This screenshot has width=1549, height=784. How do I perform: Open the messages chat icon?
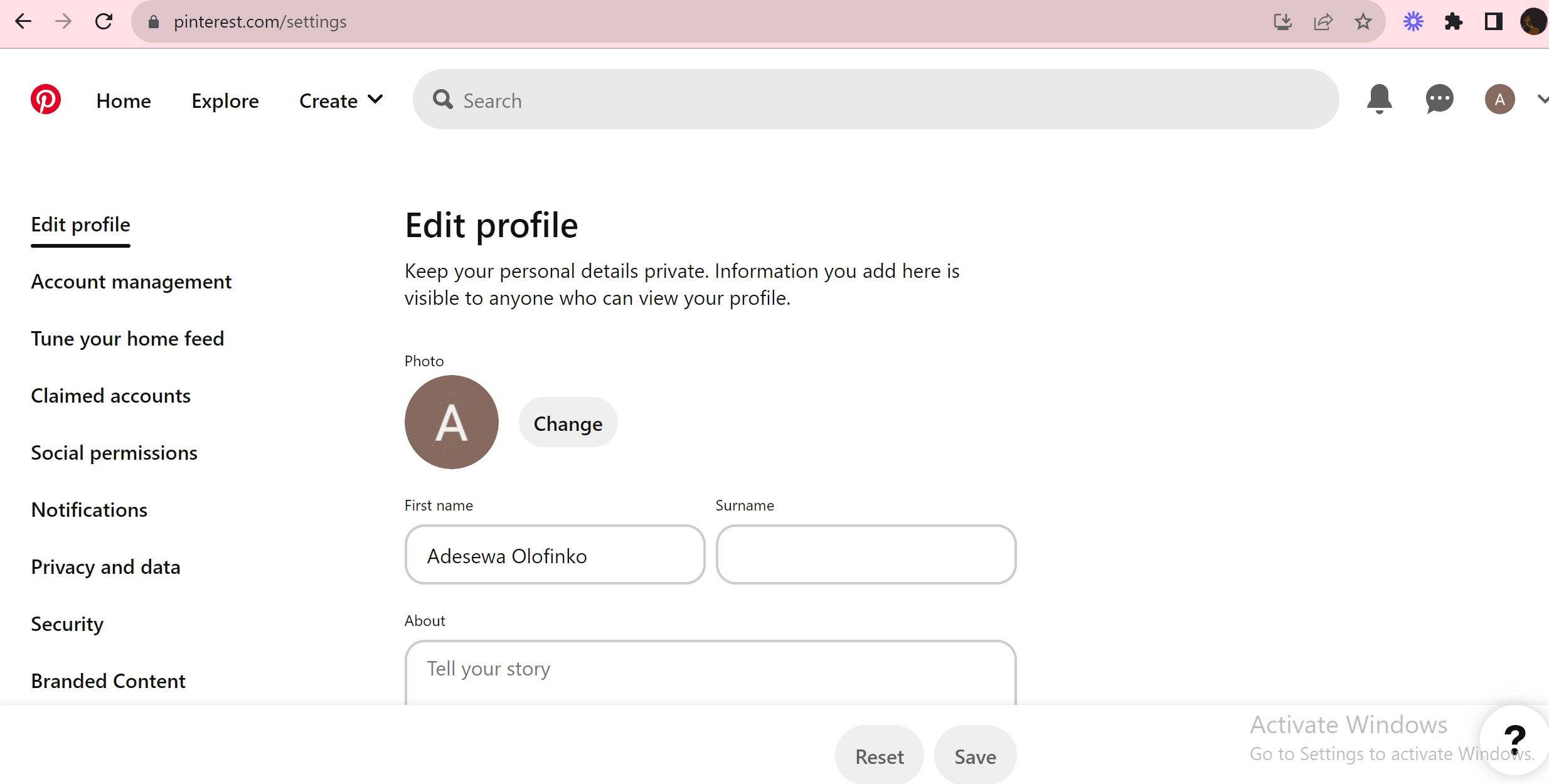pyautogui.click(x=1439, y=98)
